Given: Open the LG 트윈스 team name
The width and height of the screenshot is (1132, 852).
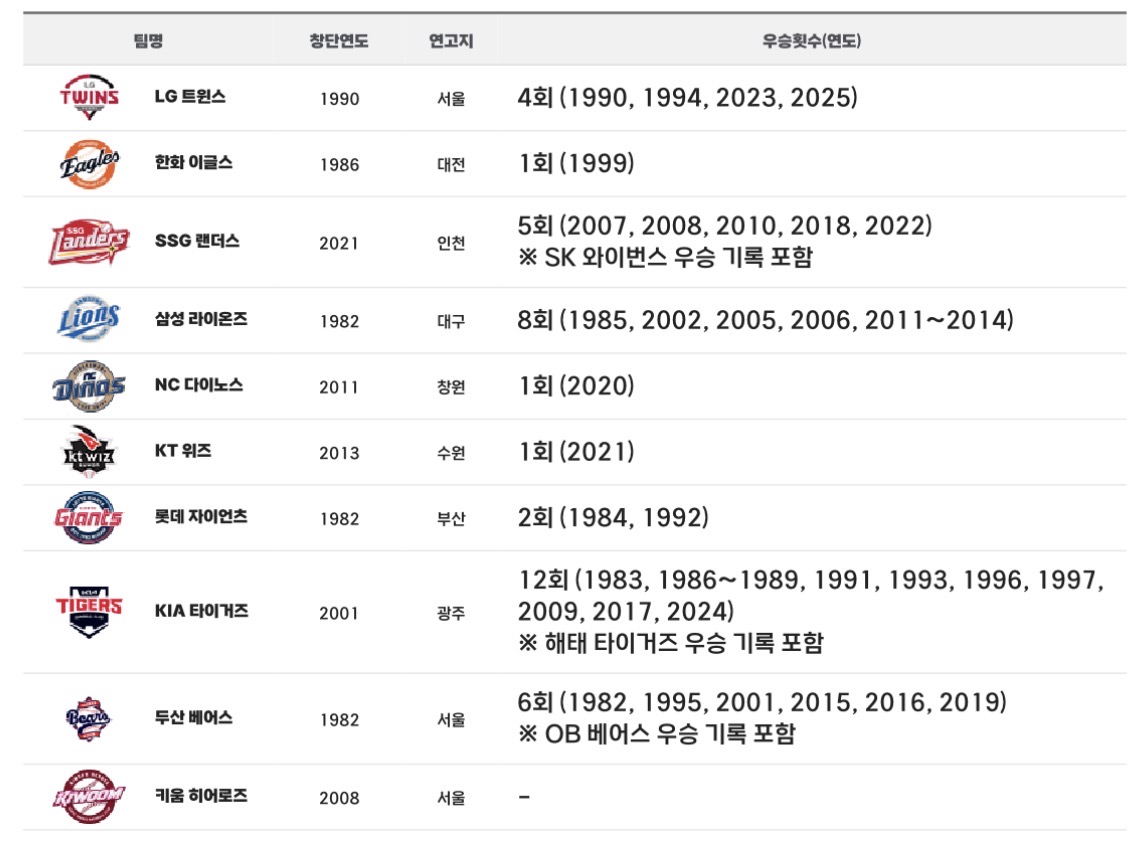Looking at the screenshot, I should click(190, 96).
